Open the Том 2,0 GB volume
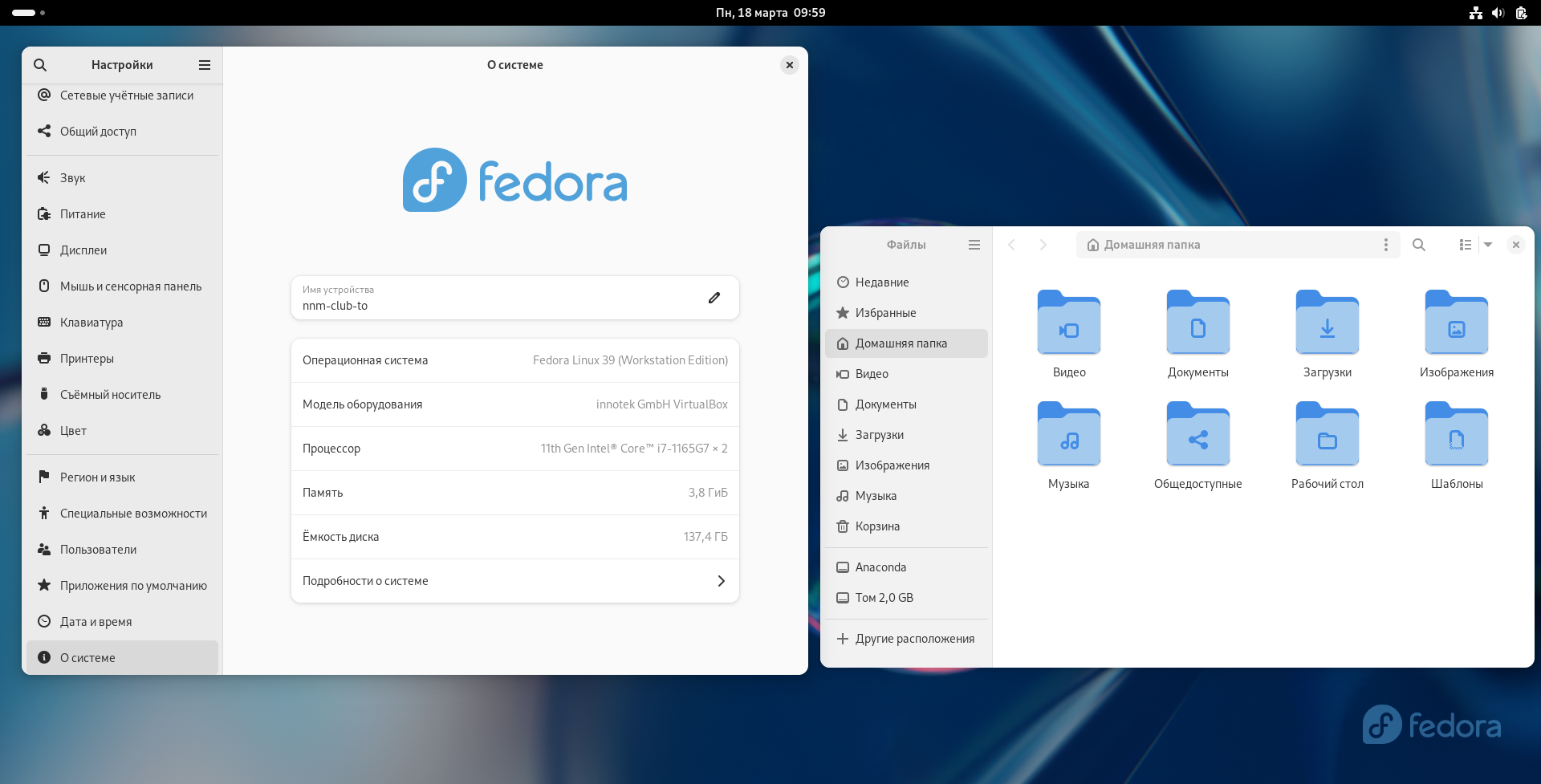 click(884, 597)
